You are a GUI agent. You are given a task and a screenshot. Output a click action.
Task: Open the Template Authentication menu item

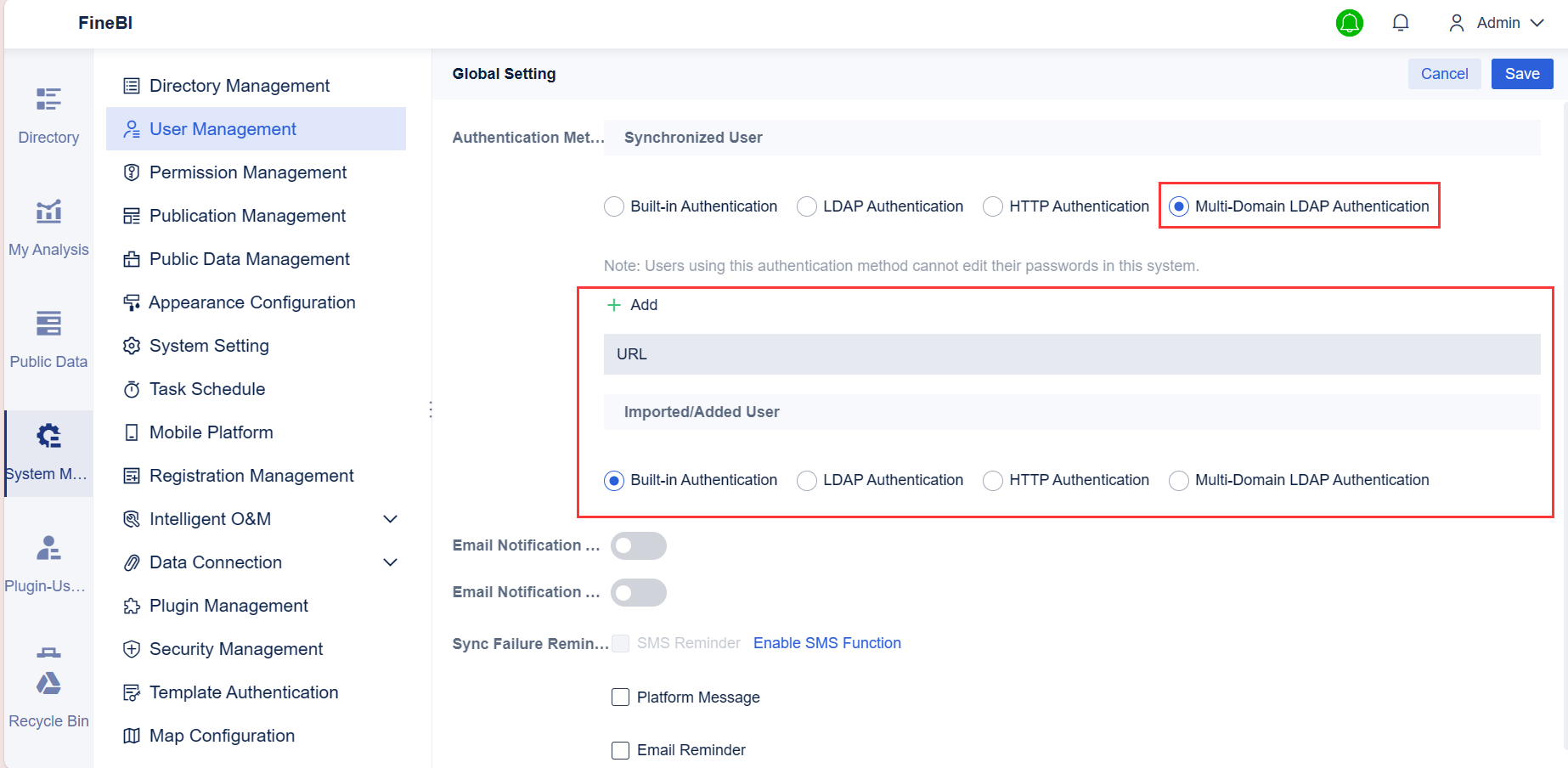tap(244, 692)
